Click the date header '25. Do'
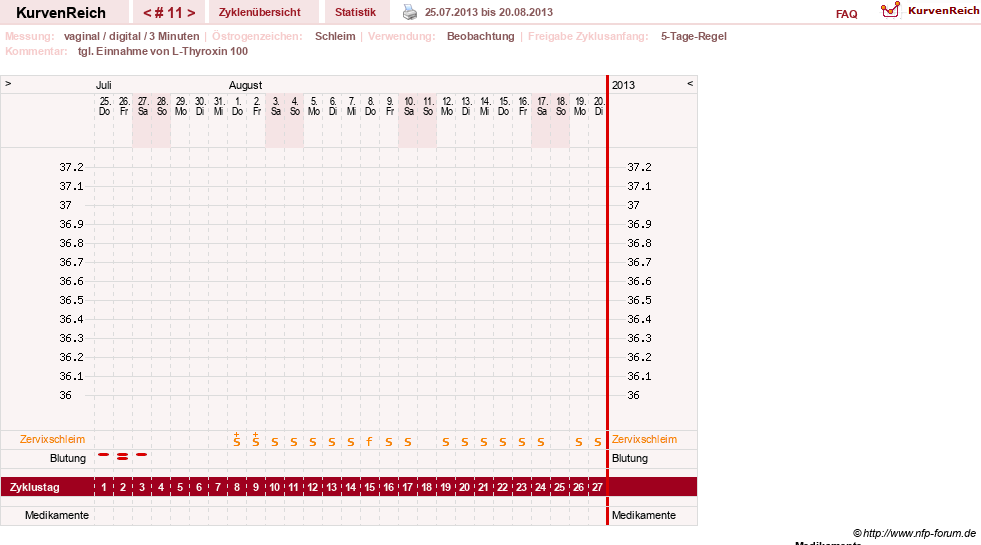The image size is (981, 545). pyautogui.click(x=104, y=106)
